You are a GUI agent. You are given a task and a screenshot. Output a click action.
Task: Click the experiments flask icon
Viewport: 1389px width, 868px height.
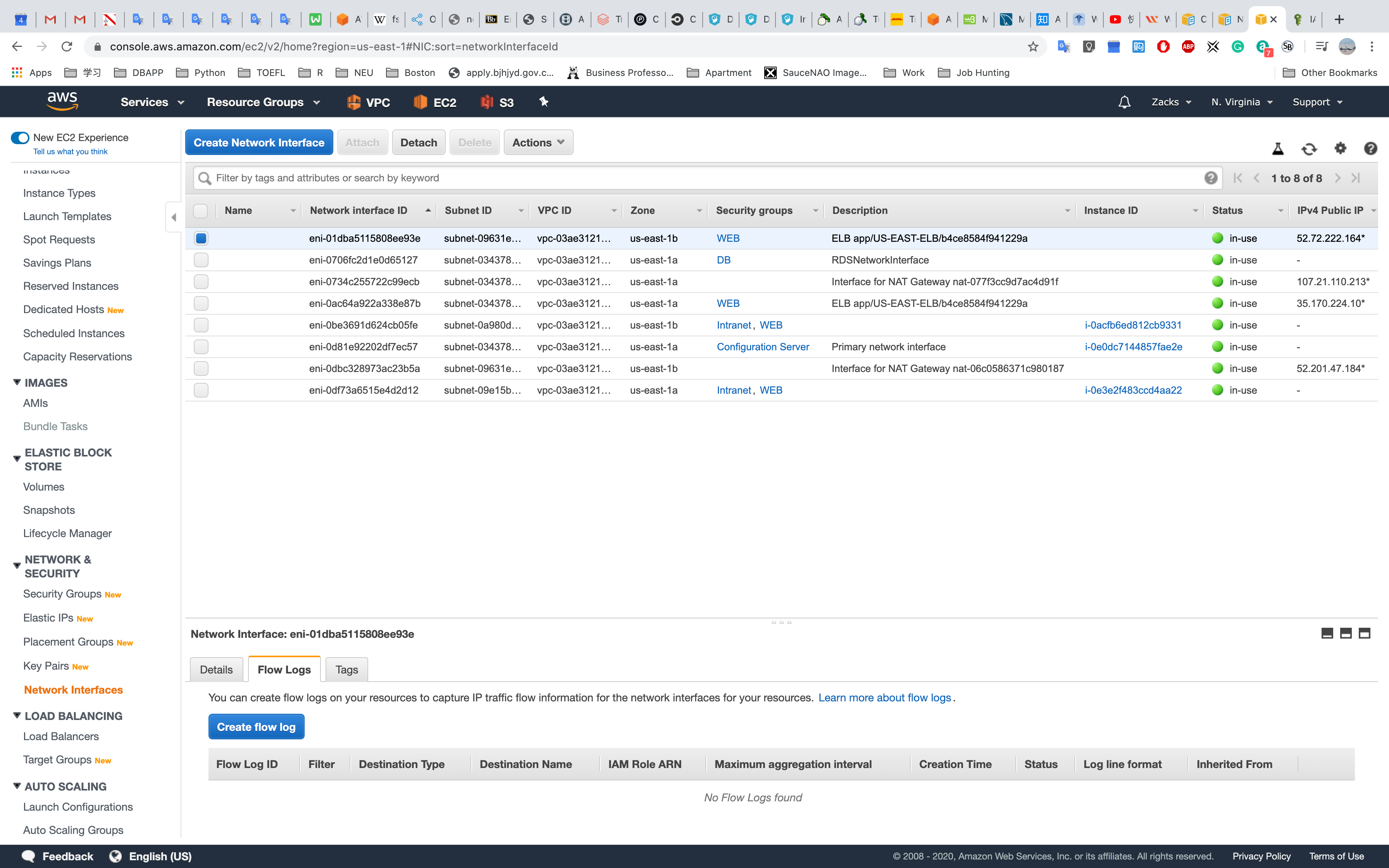[1278, 149]
